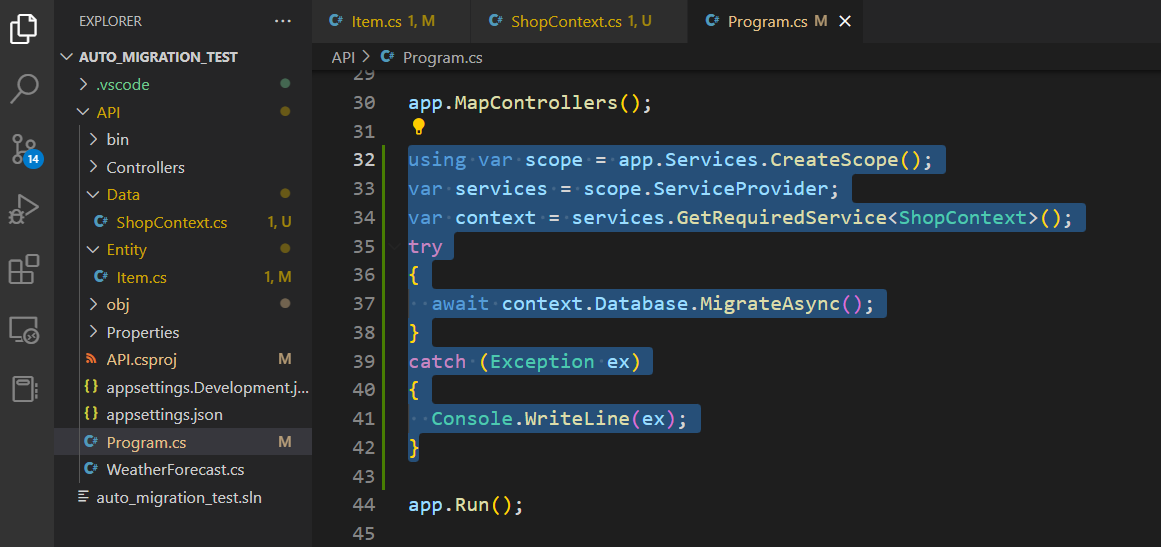
Task: Open the Remote Explorer icon
Action: [24, 329]
